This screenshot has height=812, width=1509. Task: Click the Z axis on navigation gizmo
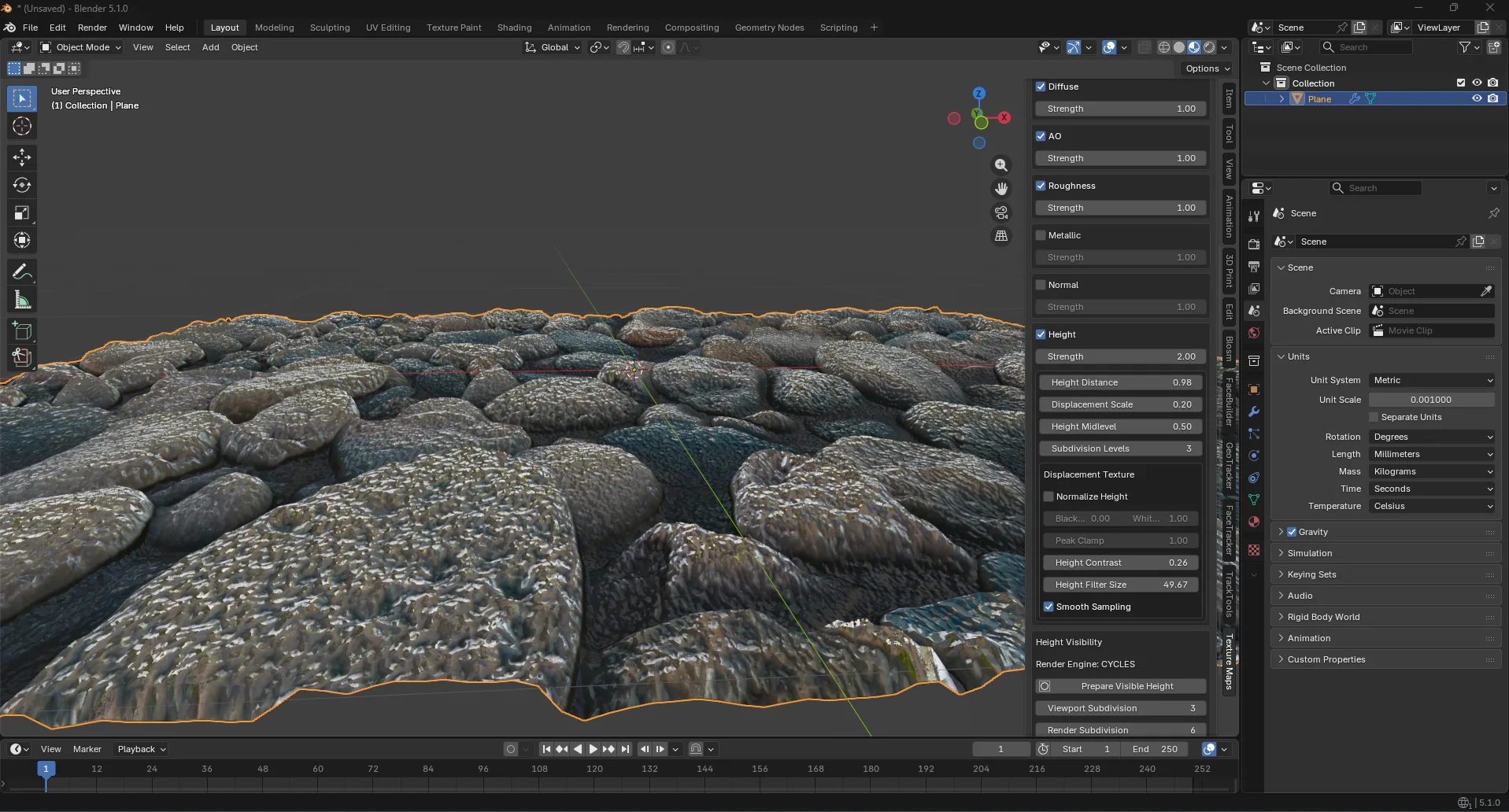(x=978, y=93)
